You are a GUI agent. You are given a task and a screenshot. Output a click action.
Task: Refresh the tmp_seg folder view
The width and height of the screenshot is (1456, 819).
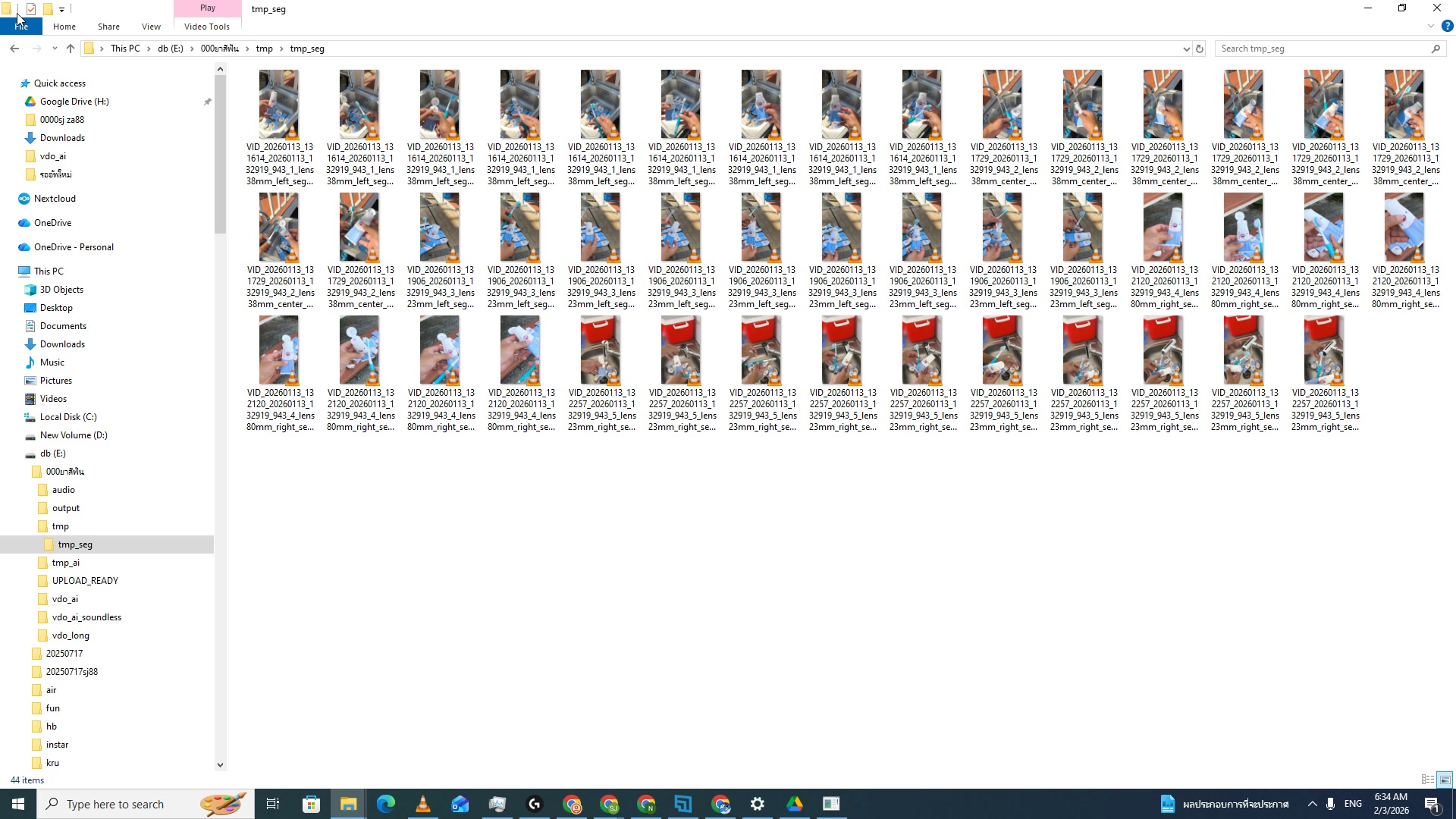[1200, 49]
